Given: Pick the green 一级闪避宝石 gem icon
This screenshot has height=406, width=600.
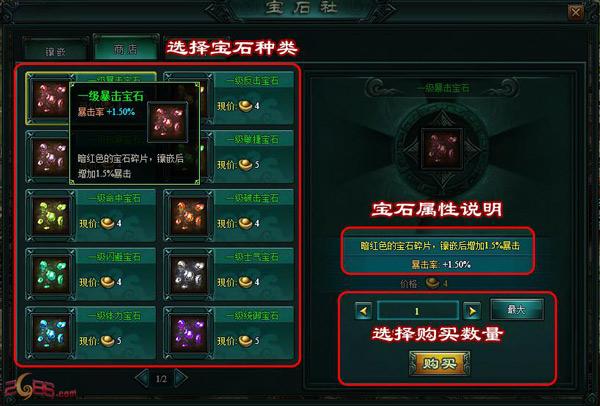Looking at the screenshot, I should pyautogui.click(x=50, y=275).
